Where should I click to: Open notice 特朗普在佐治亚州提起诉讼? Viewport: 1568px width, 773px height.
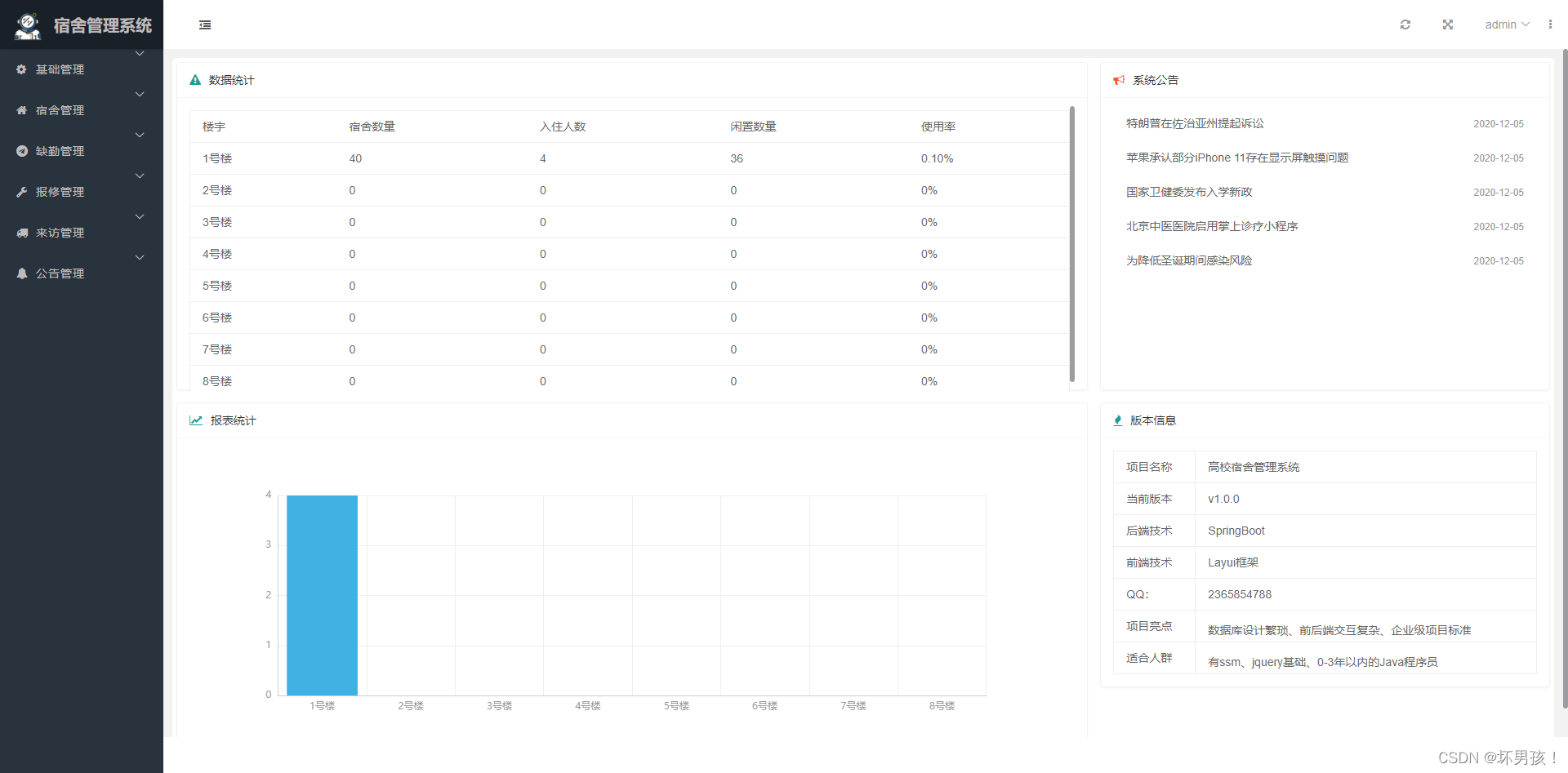(x=1195, y=123)
